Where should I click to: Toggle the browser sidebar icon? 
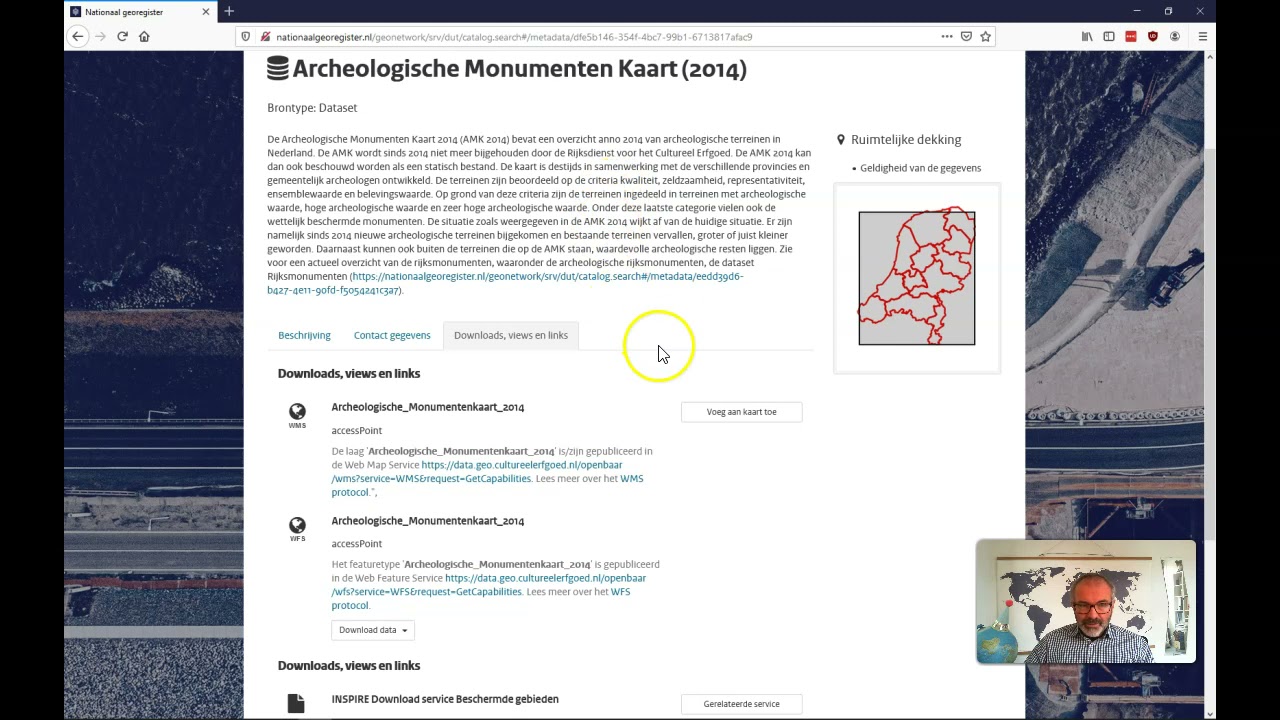click(1109, 36)
